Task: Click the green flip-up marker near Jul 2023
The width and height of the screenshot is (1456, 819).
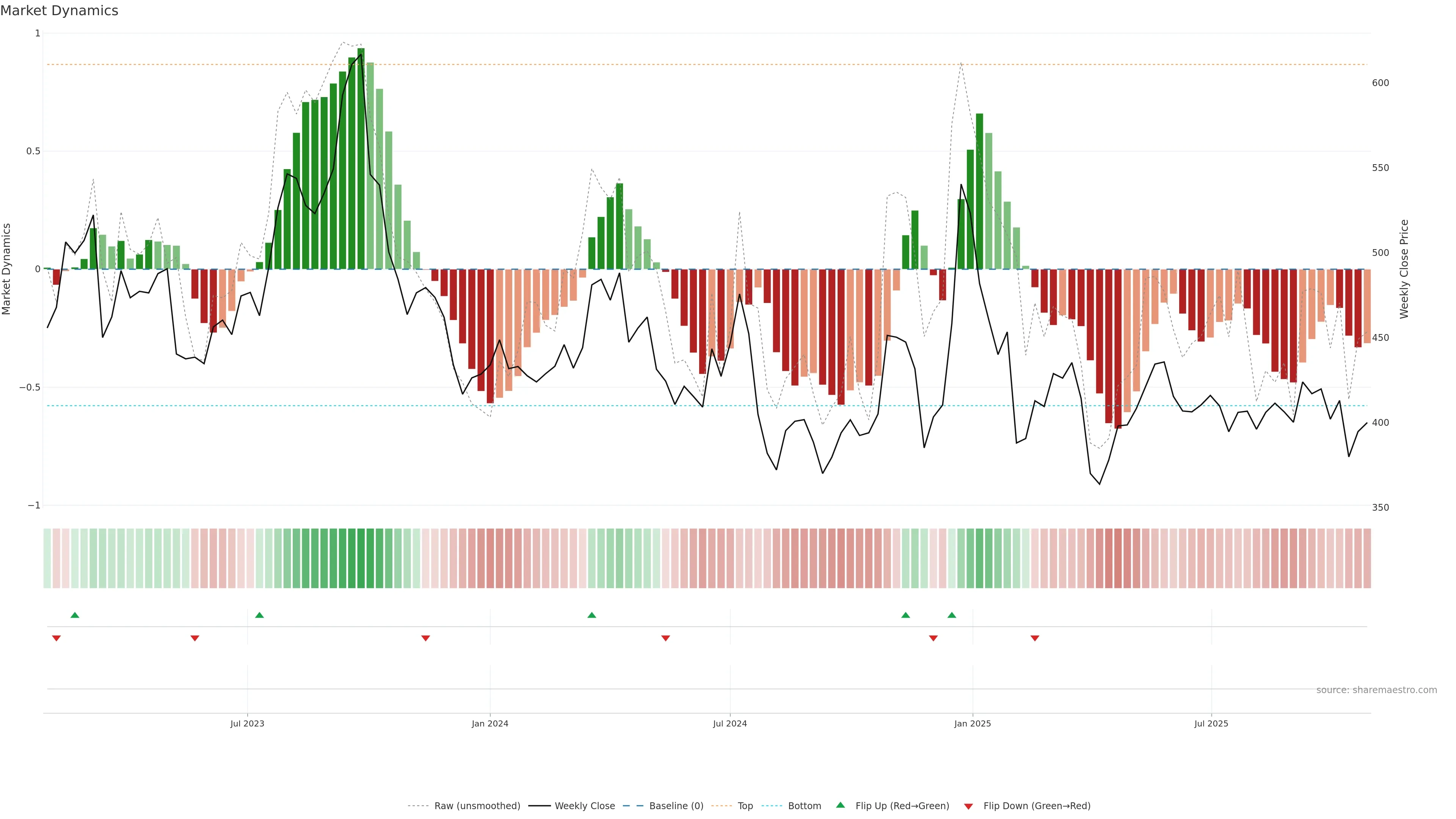Action: 259,615
